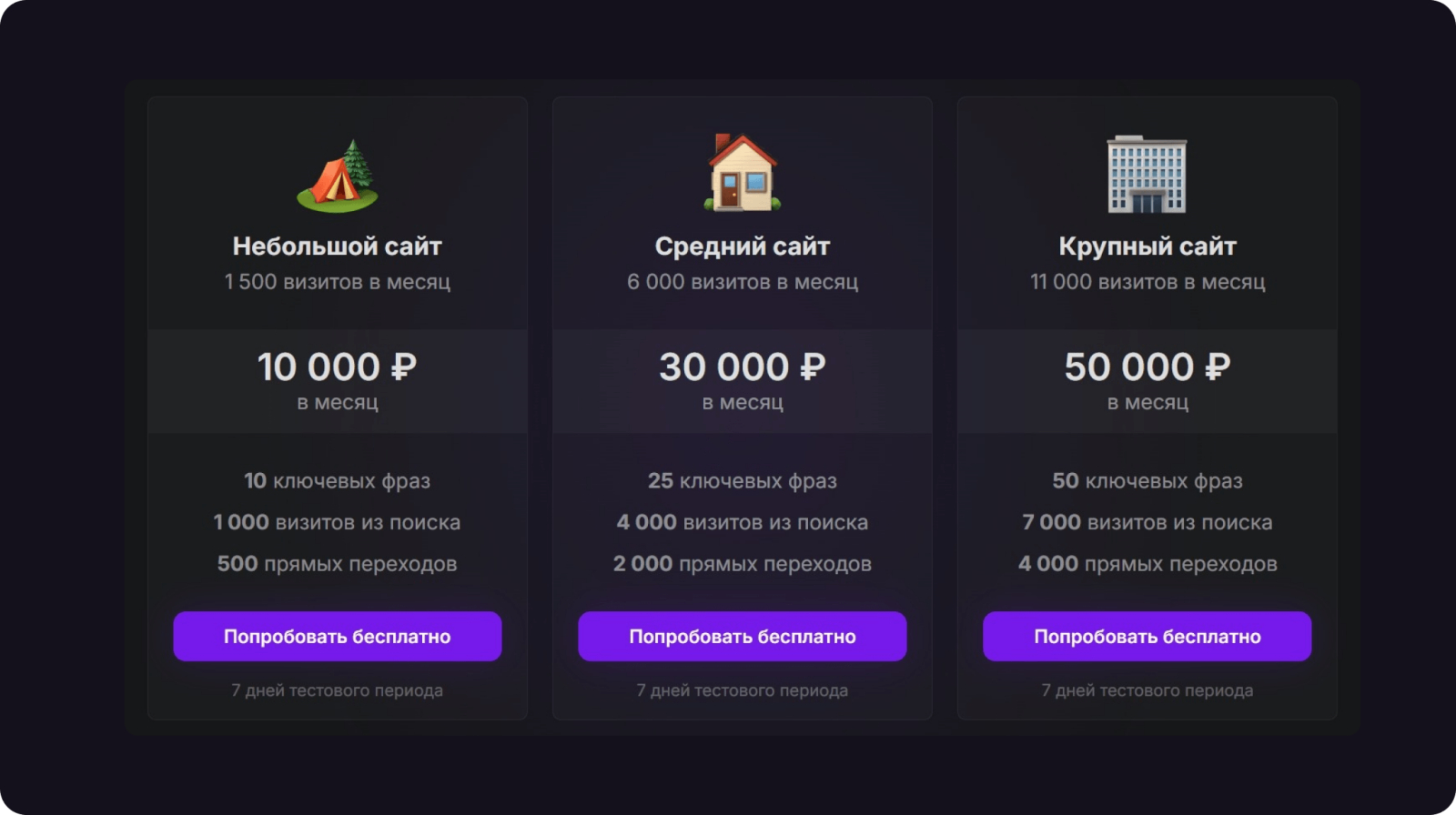Click 4 000 визитов из поиска line
This screenshot has width=1456, height=815.
743,523
